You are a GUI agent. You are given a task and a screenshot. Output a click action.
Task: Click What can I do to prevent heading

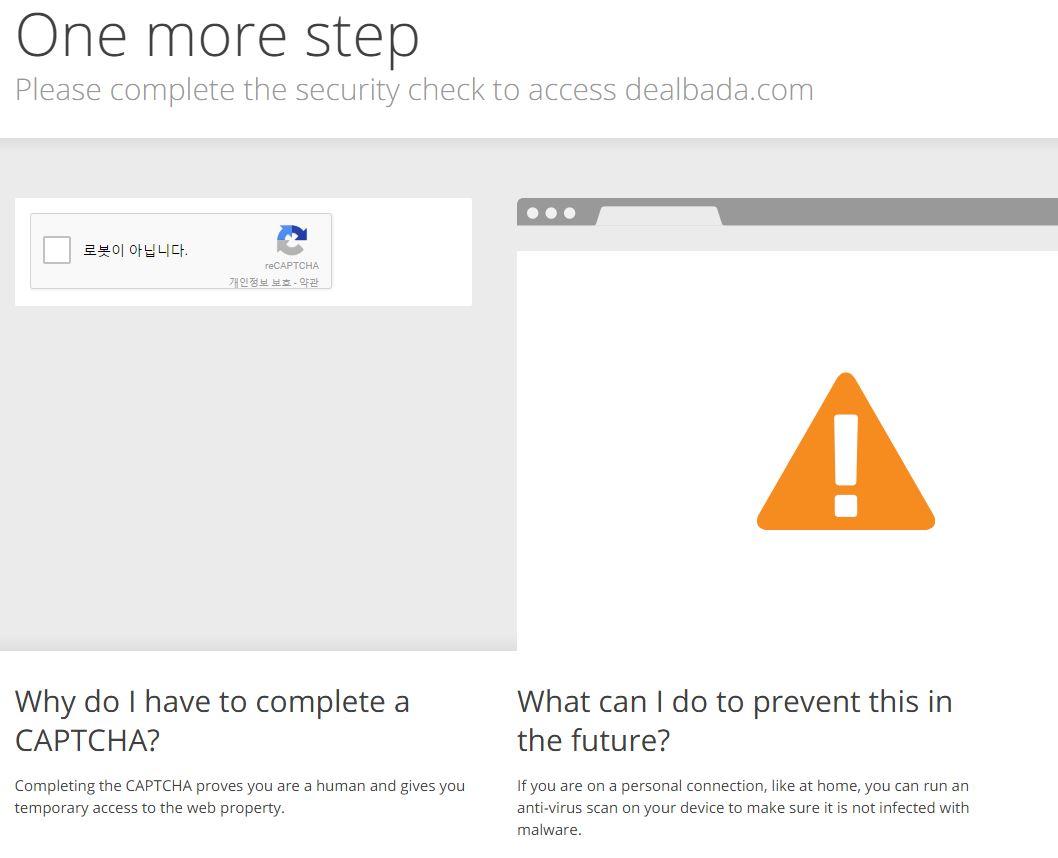click(735, 720)
